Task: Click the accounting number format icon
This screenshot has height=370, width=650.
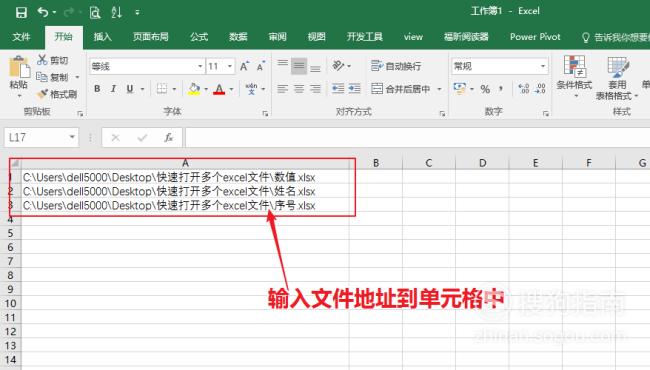Action: [x=460, y=89]
